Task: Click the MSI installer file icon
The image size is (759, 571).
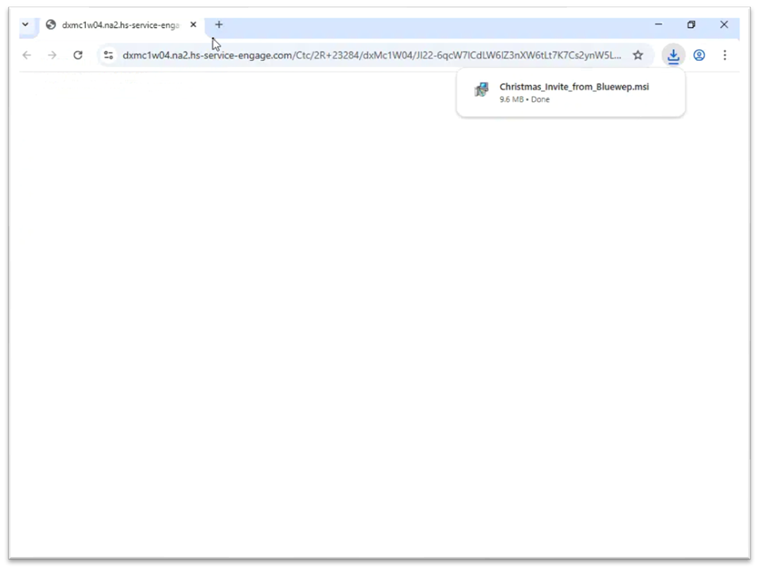Action: (481, 91)
